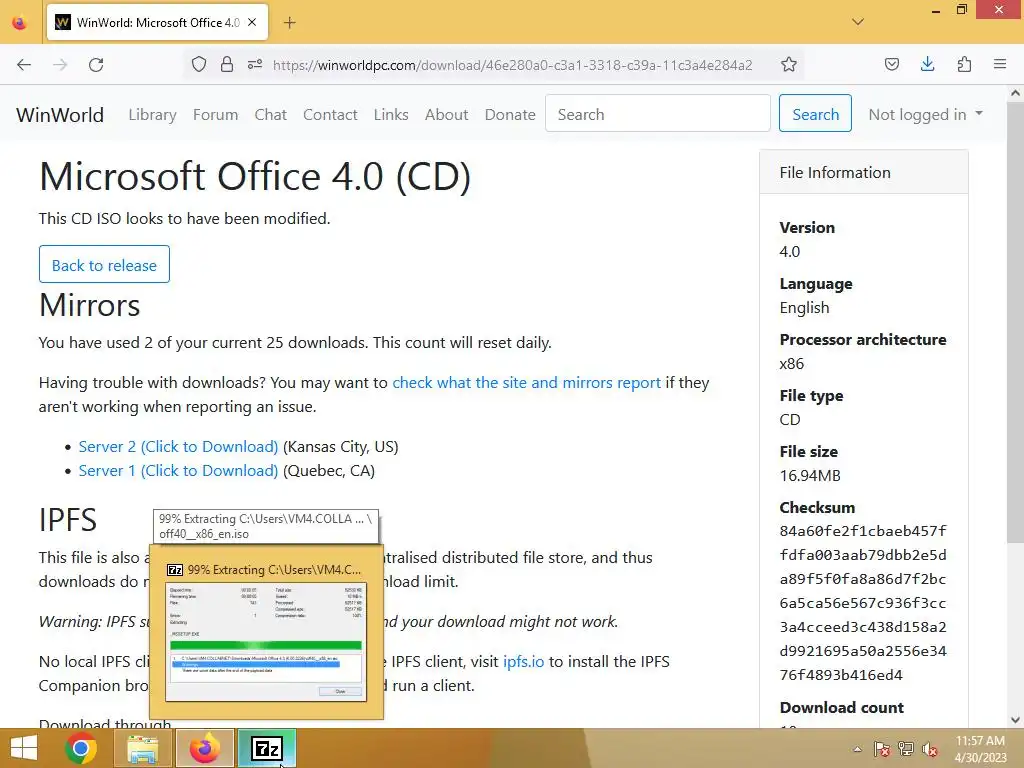Click the vertical scrollbar thumb
Viewport: 1024px width, 768px height.
[x=1015, y=321]
